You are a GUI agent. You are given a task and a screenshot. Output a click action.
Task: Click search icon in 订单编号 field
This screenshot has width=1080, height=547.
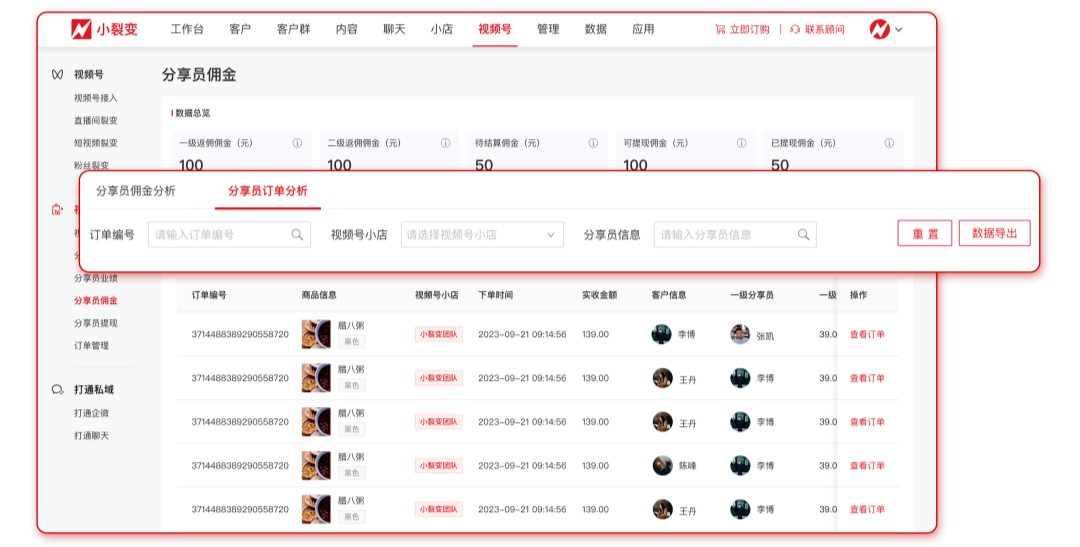298,235
